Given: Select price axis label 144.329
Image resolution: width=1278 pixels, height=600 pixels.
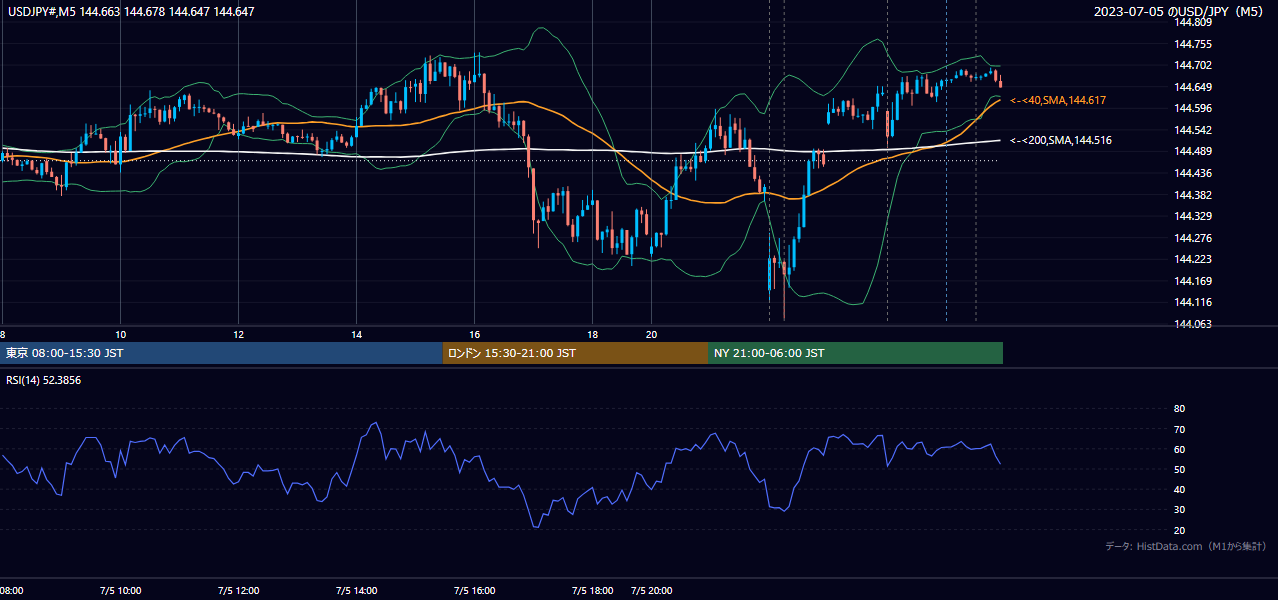Looking at the screenshot, I should [1193, 216].
